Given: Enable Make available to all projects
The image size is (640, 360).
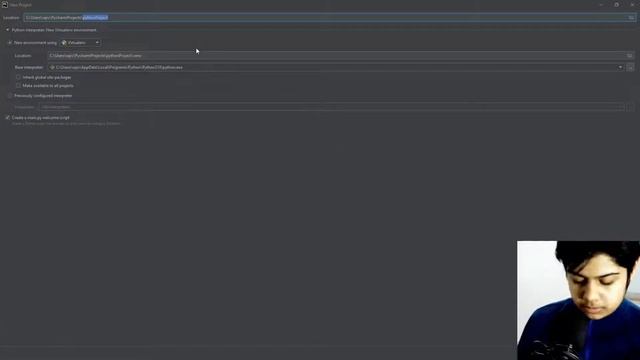Looking at the screenshot, I should pyautogui.click(x=18, y=86).
